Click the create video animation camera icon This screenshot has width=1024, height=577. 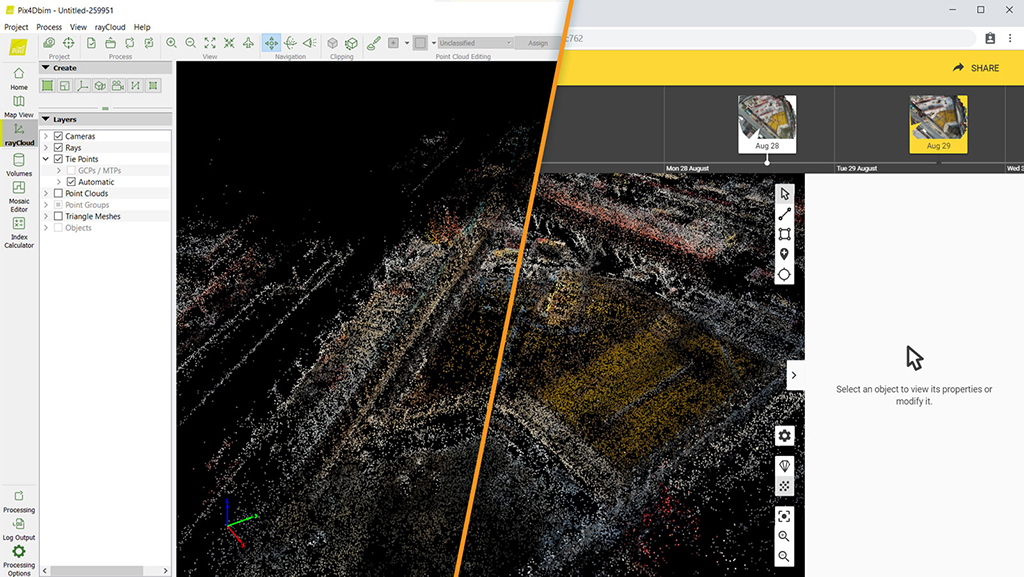coord(118,86)
